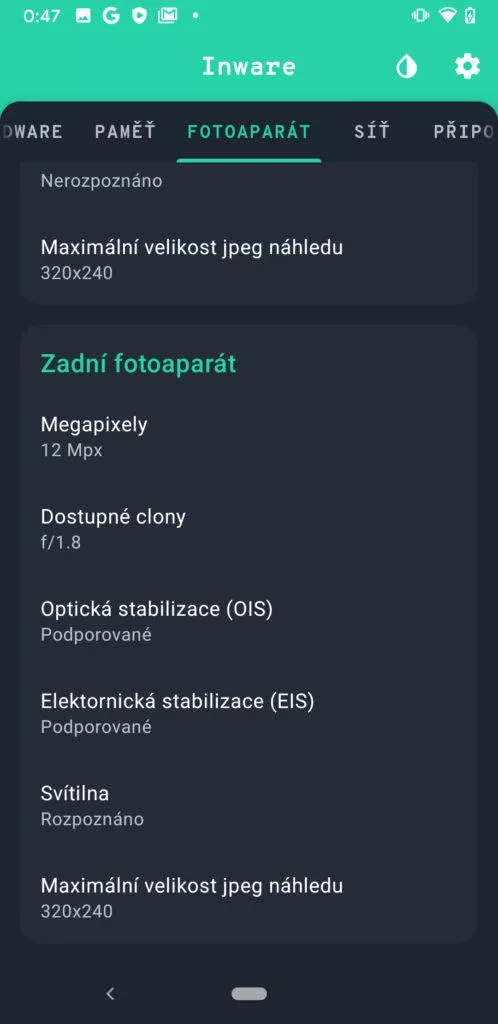
Task: Tap the Android back arrow
Action: pyautogui.click(x=110, y=993)
